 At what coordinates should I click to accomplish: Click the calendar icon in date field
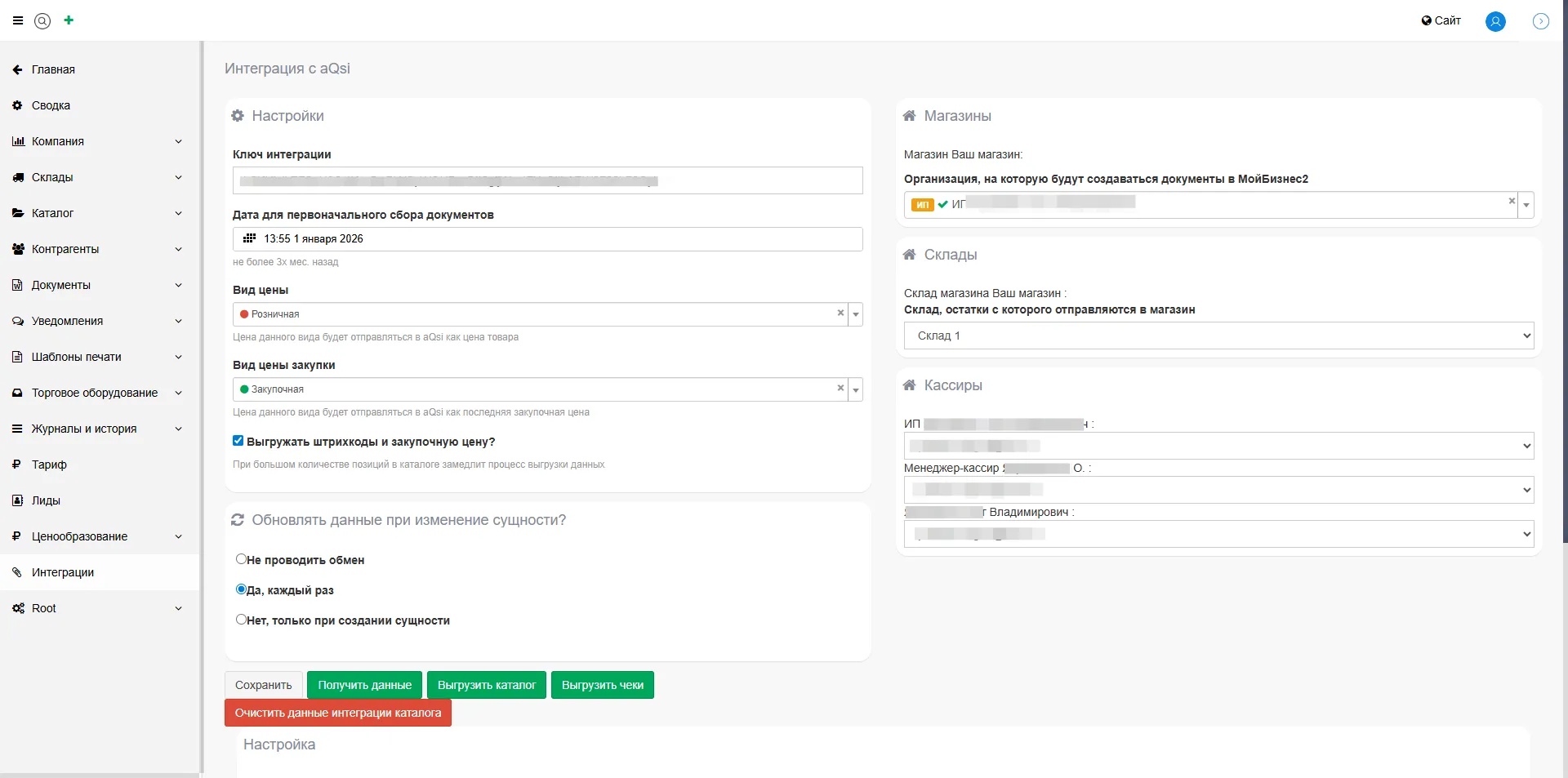tap(250, 238)
